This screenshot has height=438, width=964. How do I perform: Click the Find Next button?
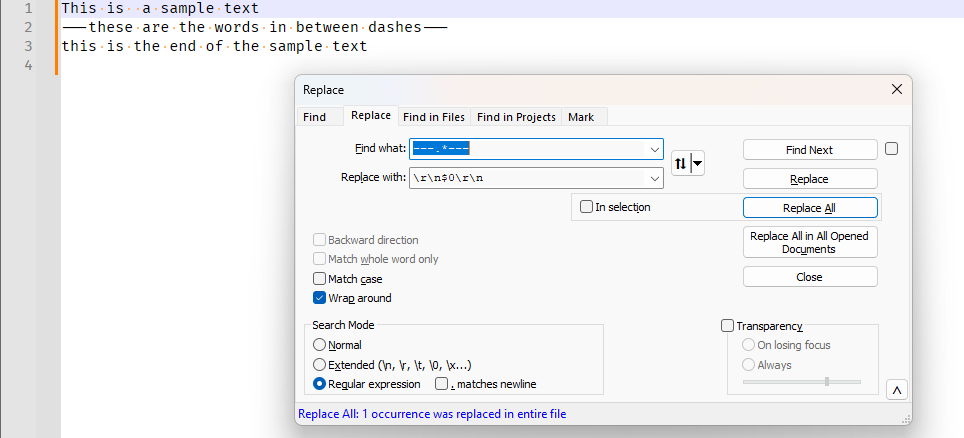click(810, 149)
